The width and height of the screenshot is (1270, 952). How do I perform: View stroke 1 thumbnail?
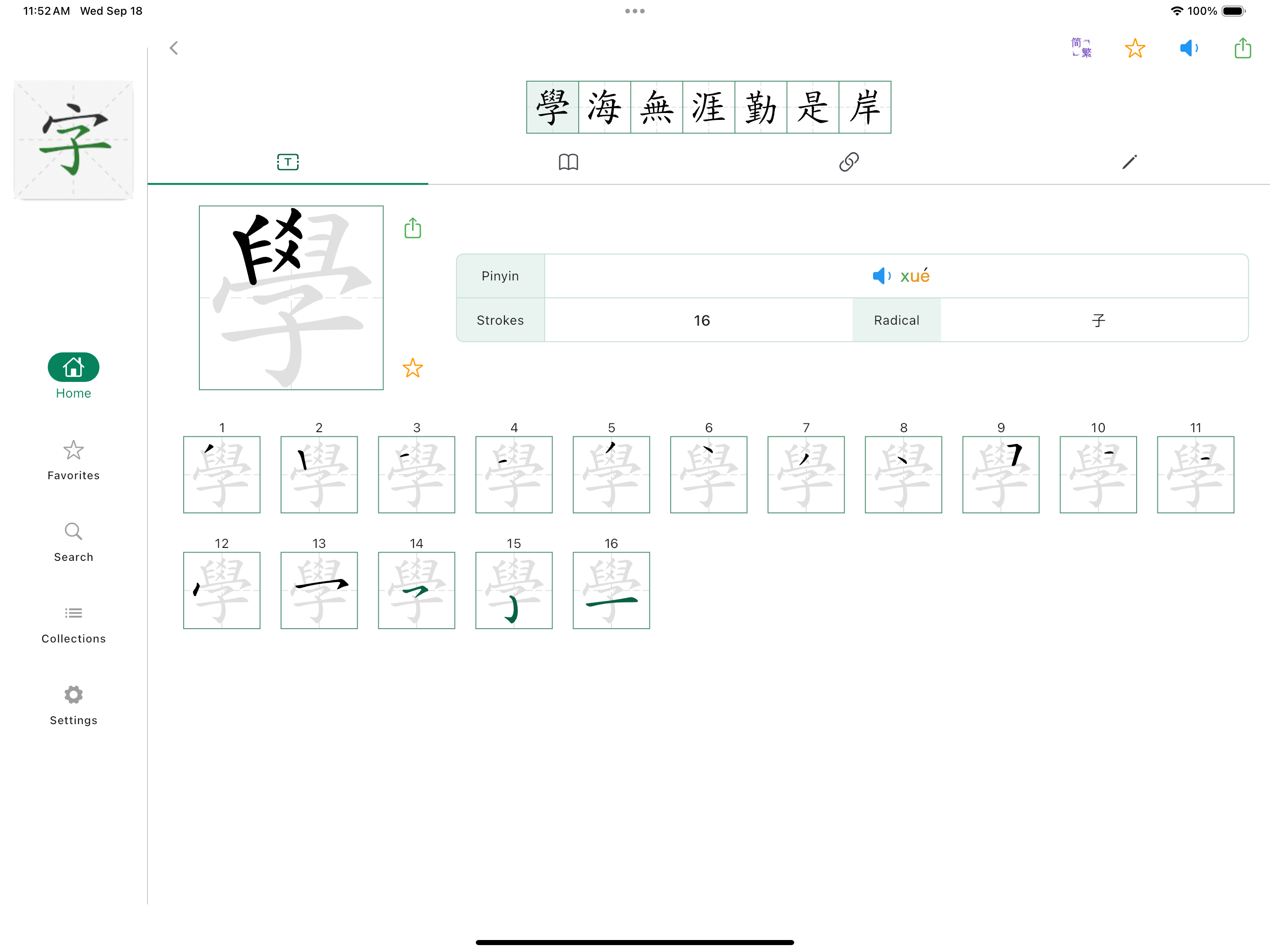(222, 475)
